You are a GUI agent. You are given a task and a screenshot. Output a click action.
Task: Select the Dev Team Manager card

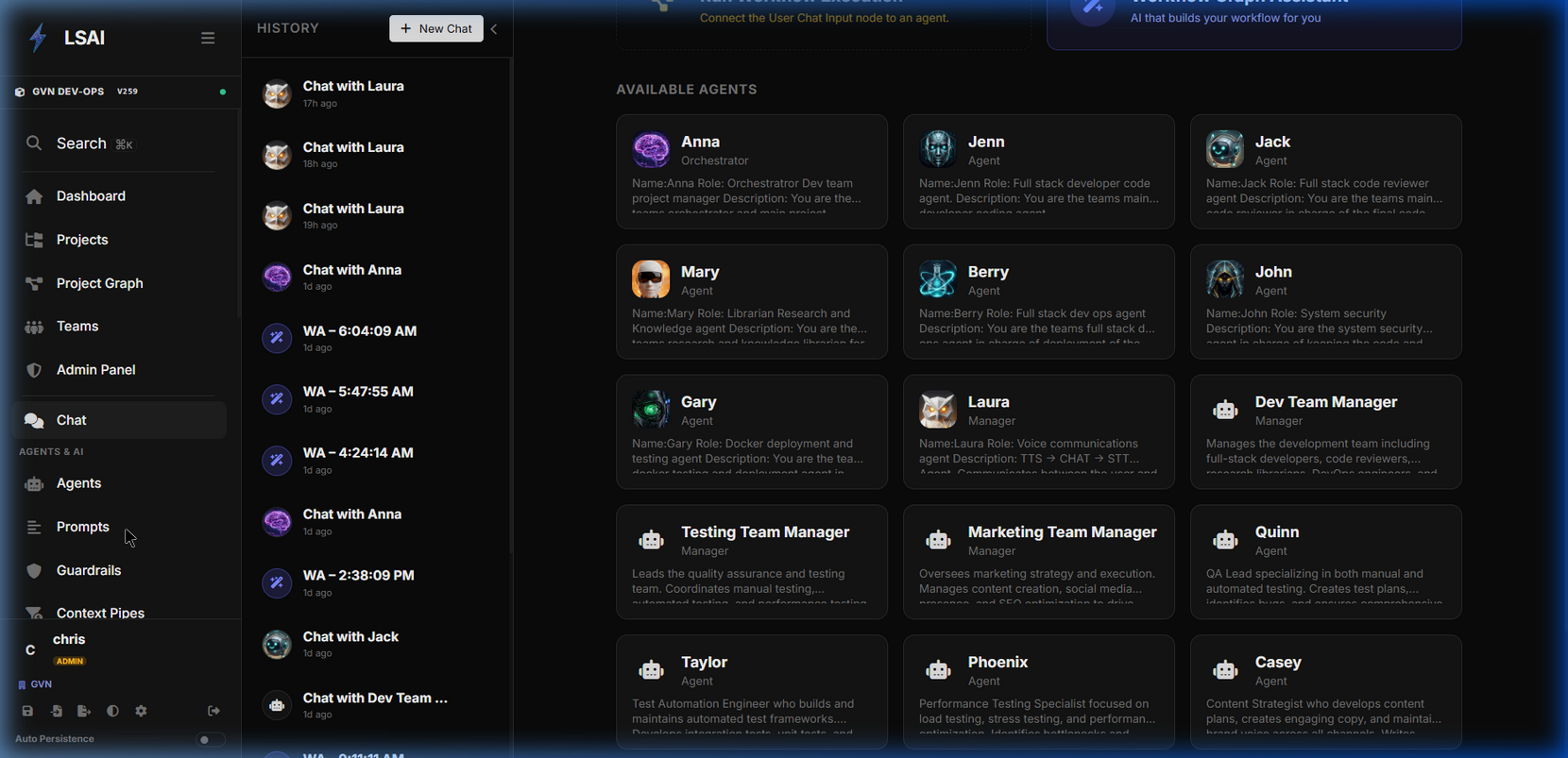pyautogui.click(x=1326, y=432)
